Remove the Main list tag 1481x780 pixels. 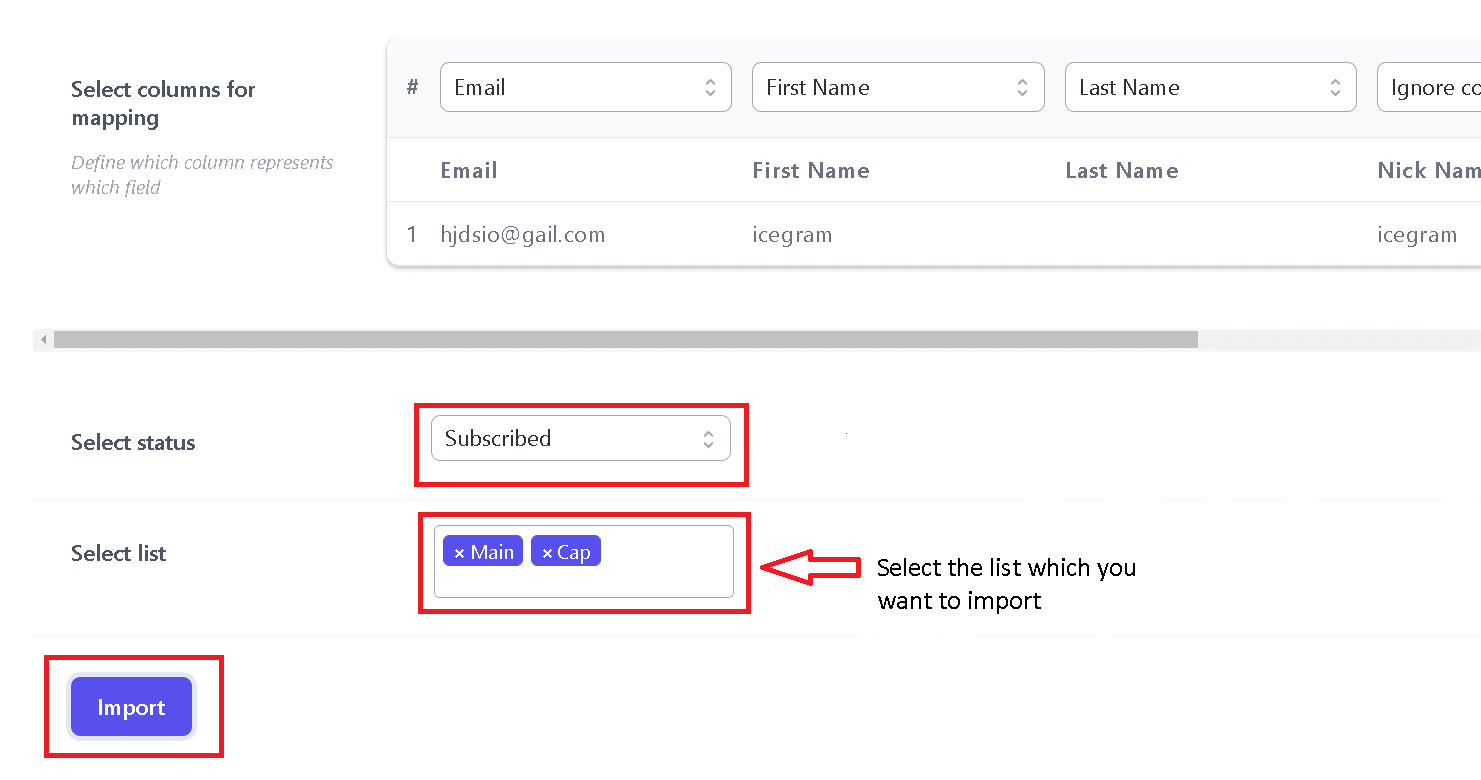tap(459, 553)
